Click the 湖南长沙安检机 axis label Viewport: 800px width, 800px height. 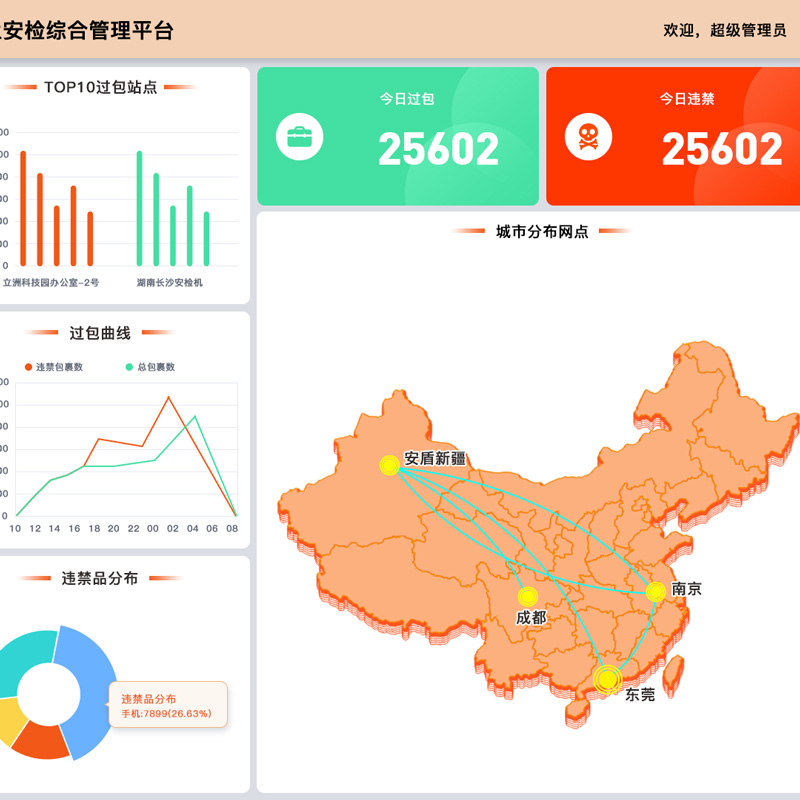(170, 280)
